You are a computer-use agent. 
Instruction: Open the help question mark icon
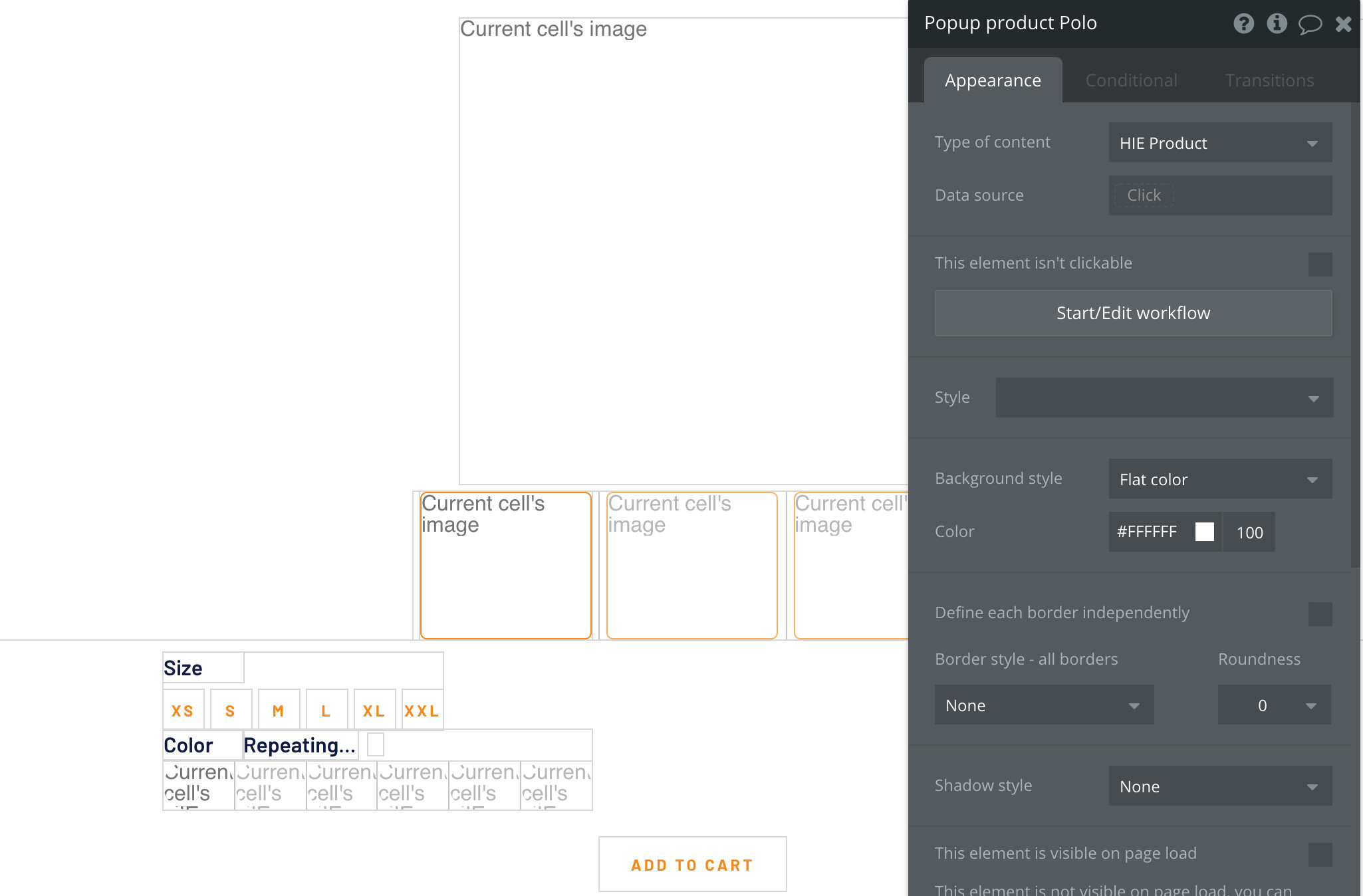[1243, 24]
